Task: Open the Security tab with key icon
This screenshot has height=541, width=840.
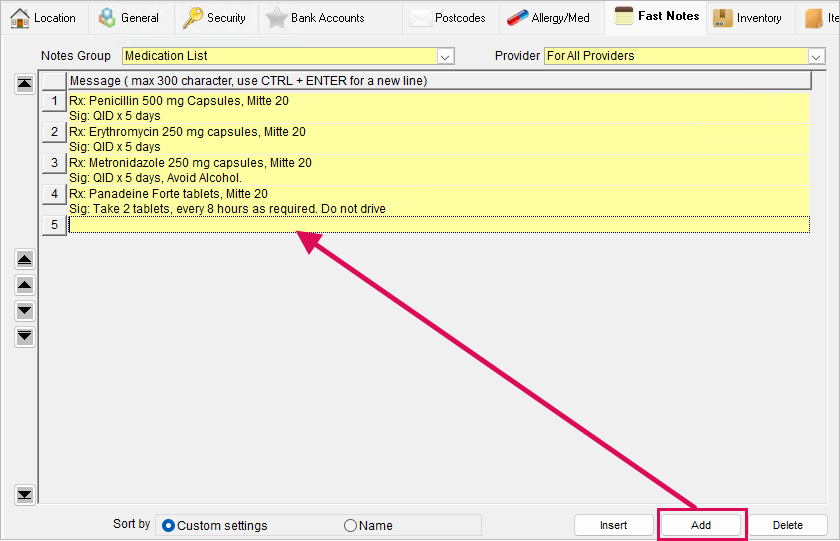Action: pos(214,18)
